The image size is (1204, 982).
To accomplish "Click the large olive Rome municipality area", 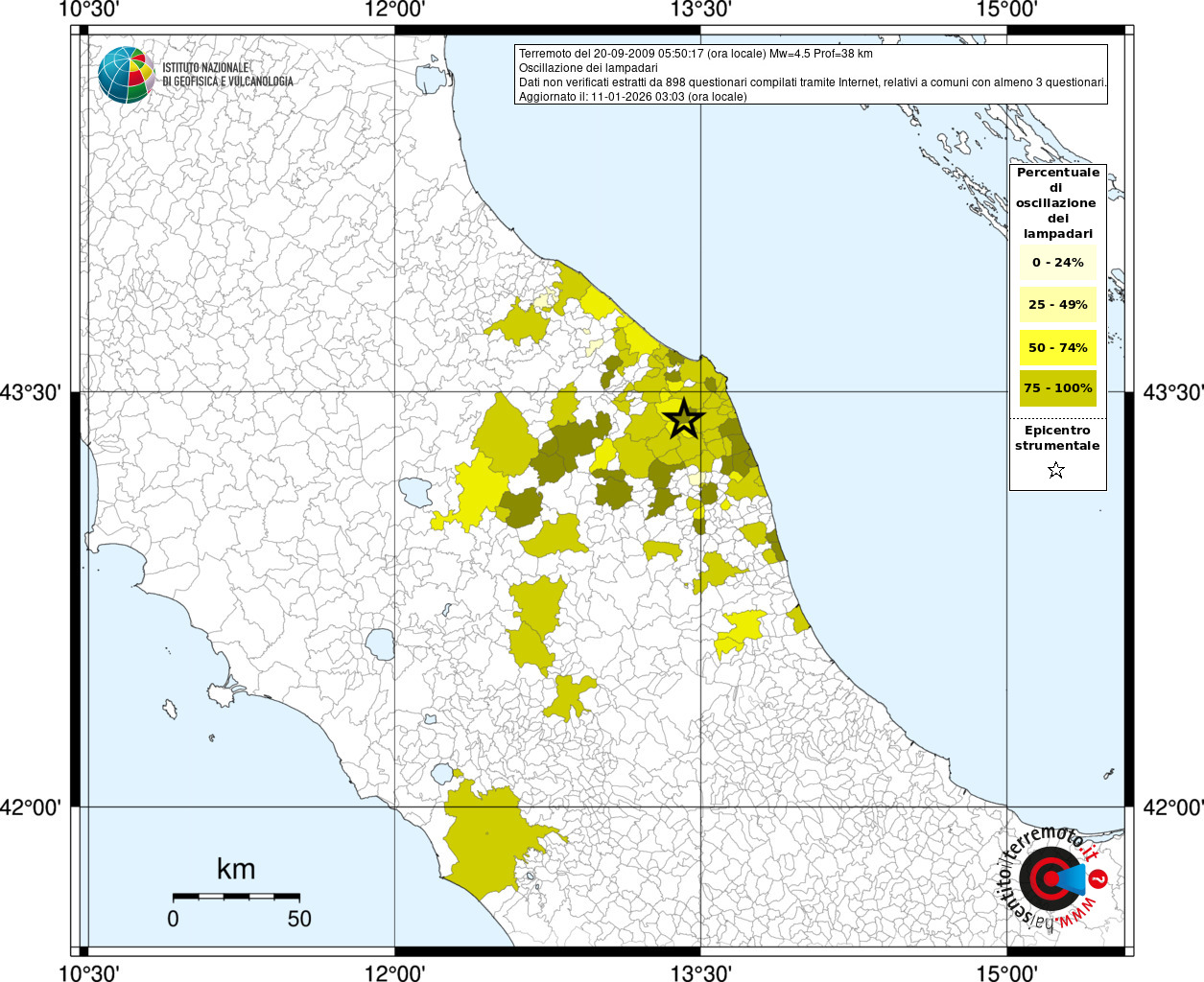I will [486, 842].
